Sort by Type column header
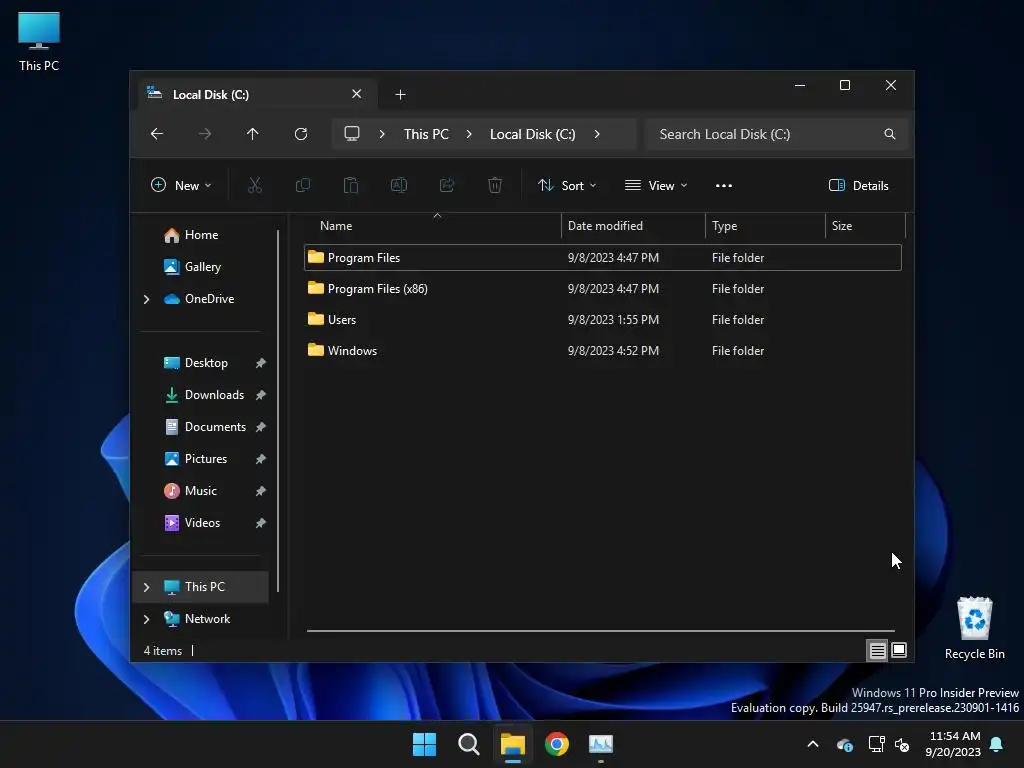Screen dimensions: 1024x768 (765, 226)
